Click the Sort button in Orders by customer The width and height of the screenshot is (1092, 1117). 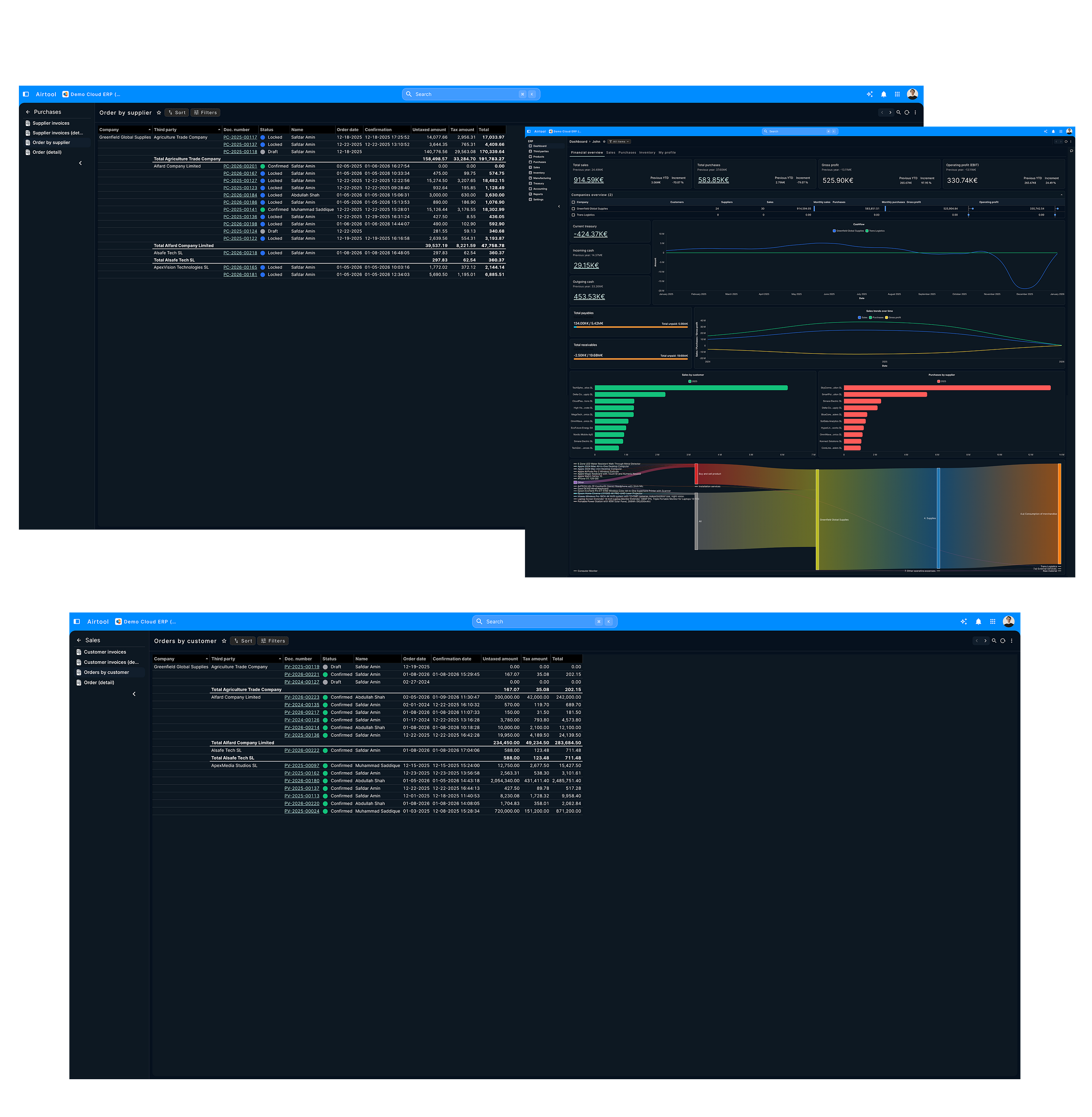[243, 641]
